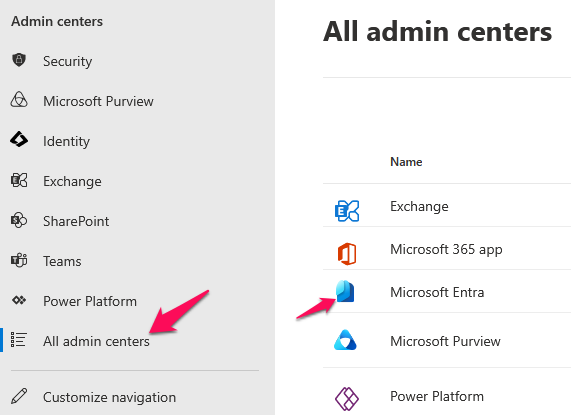
Task: Open the Microsoft Entra admin center link
Action: [437, 292]
